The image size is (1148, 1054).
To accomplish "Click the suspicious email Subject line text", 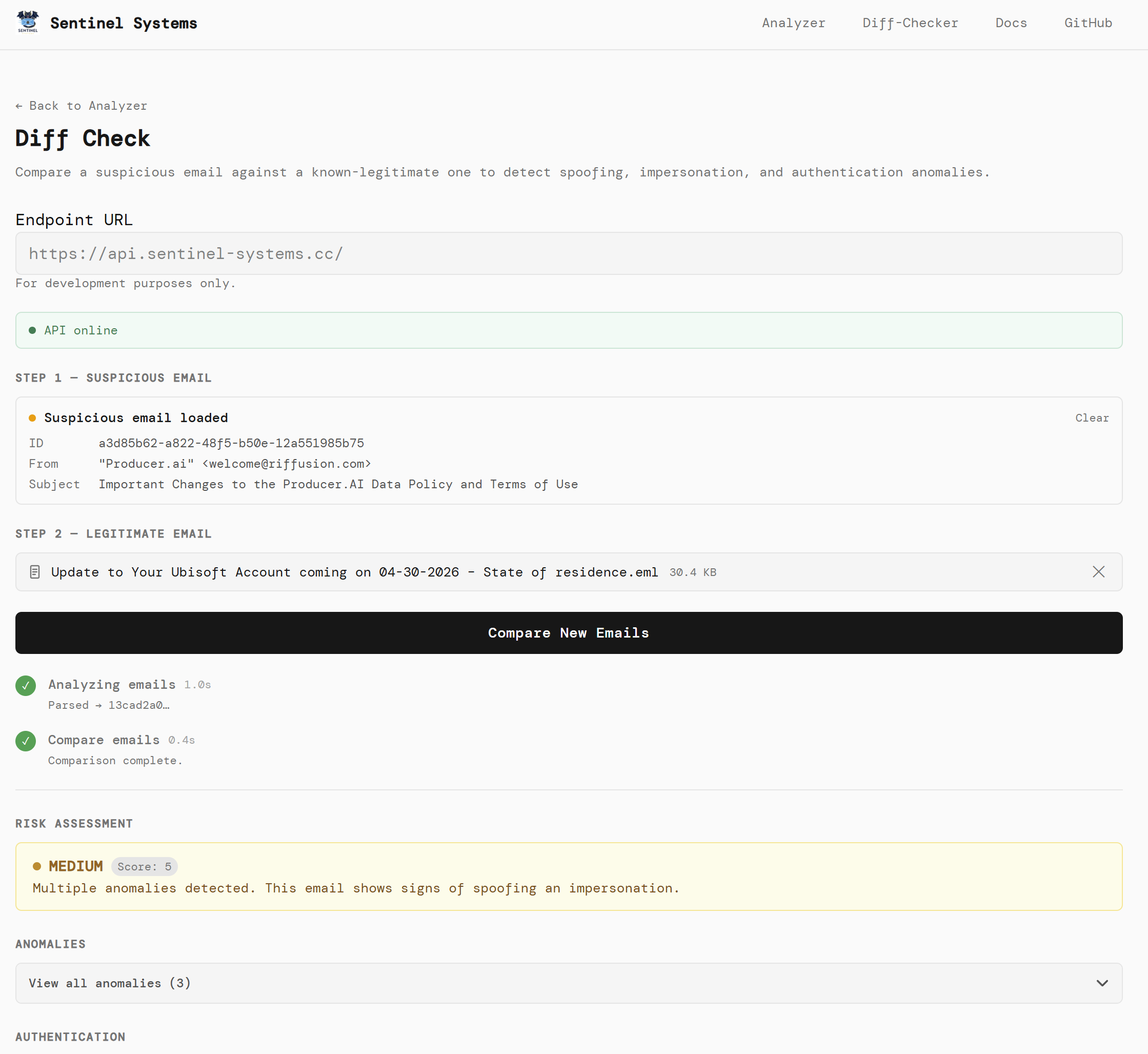I will [x=338, y=484].
